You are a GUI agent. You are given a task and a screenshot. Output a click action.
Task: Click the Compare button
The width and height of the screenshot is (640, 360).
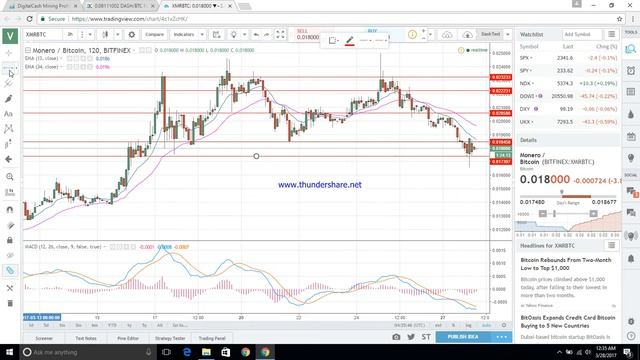154,35
